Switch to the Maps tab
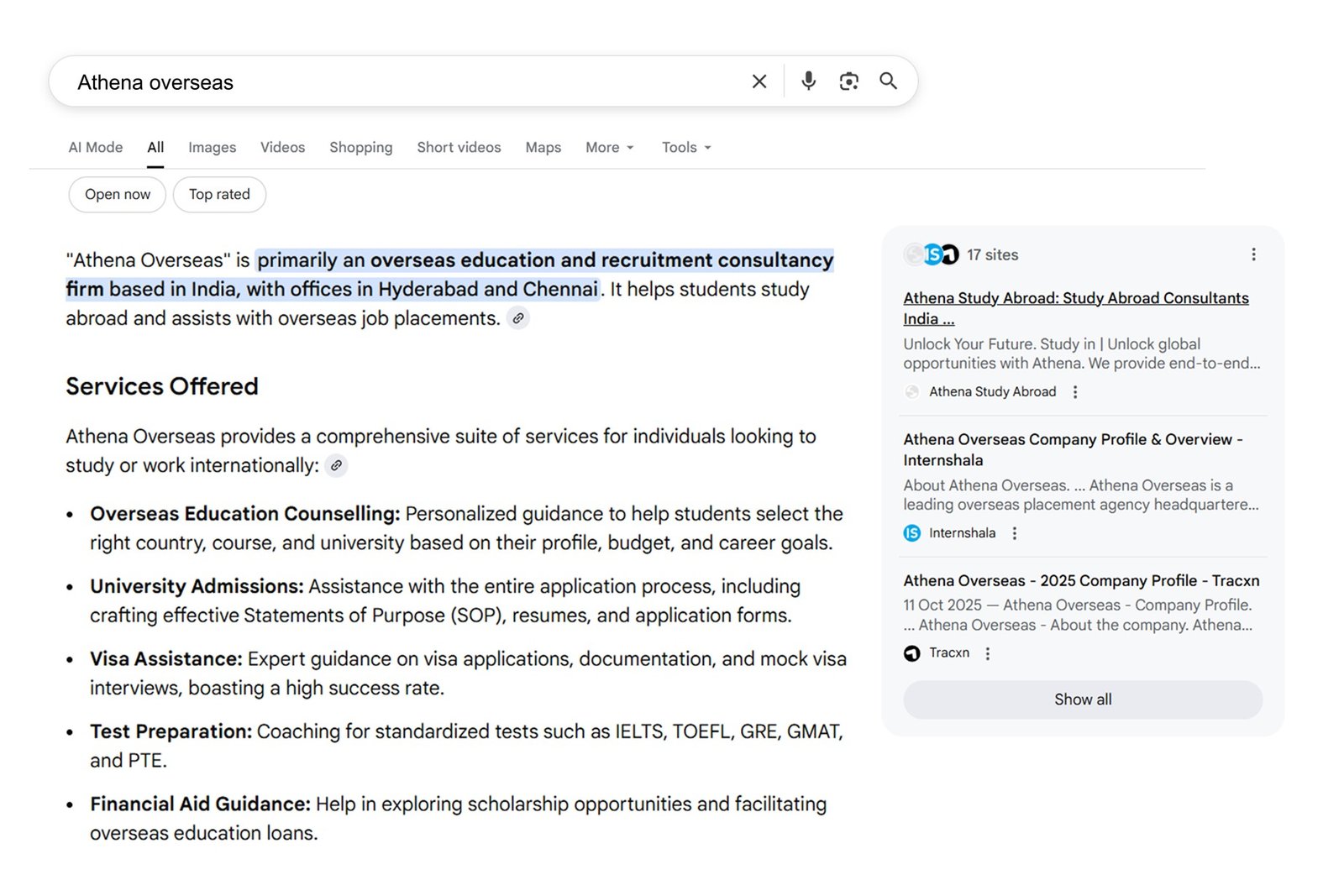The height and width of the screenshot is (896, 1344). (543, 147)
